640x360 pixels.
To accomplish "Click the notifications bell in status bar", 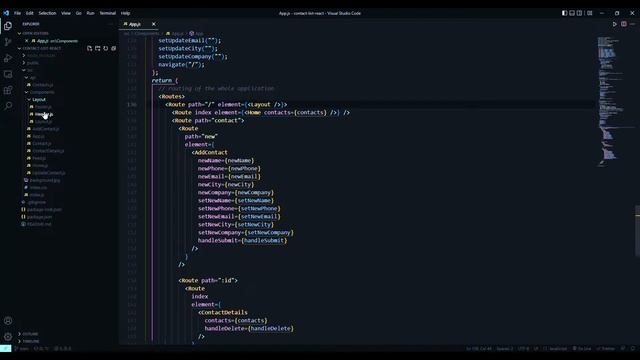I will tap(633, 349).
